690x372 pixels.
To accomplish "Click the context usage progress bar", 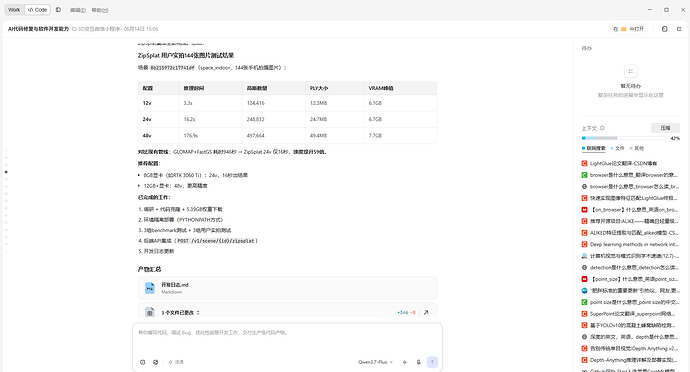I will [624, 138].
